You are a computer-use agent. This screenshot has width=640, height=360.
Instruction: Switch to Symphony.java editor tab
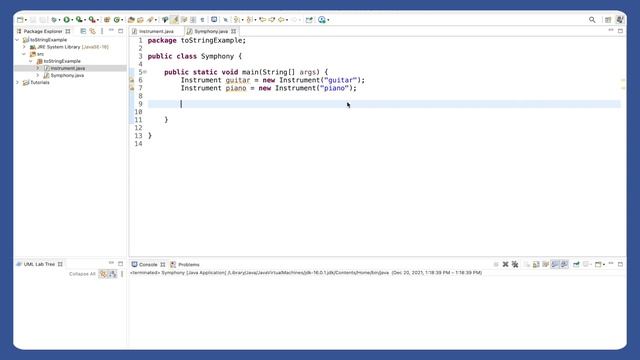tap(211, 31)
